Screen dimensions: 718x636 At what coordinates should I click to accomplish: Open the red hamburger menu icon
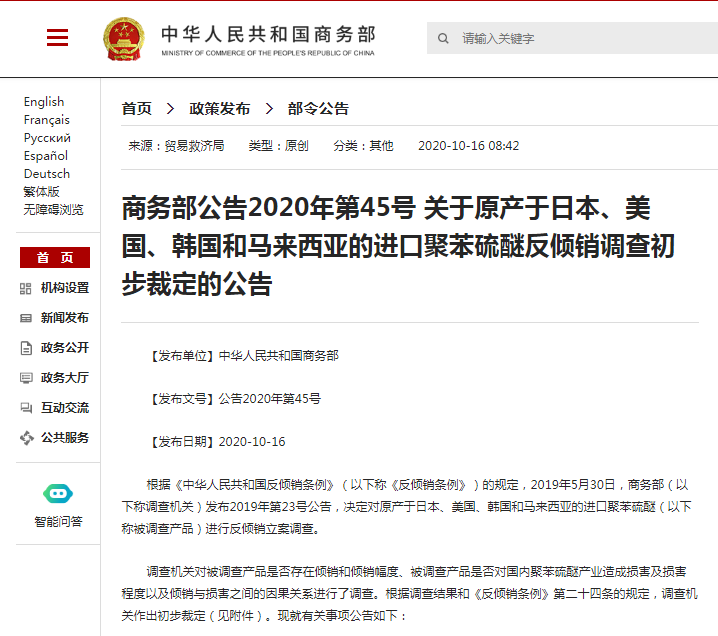point(57,38)
